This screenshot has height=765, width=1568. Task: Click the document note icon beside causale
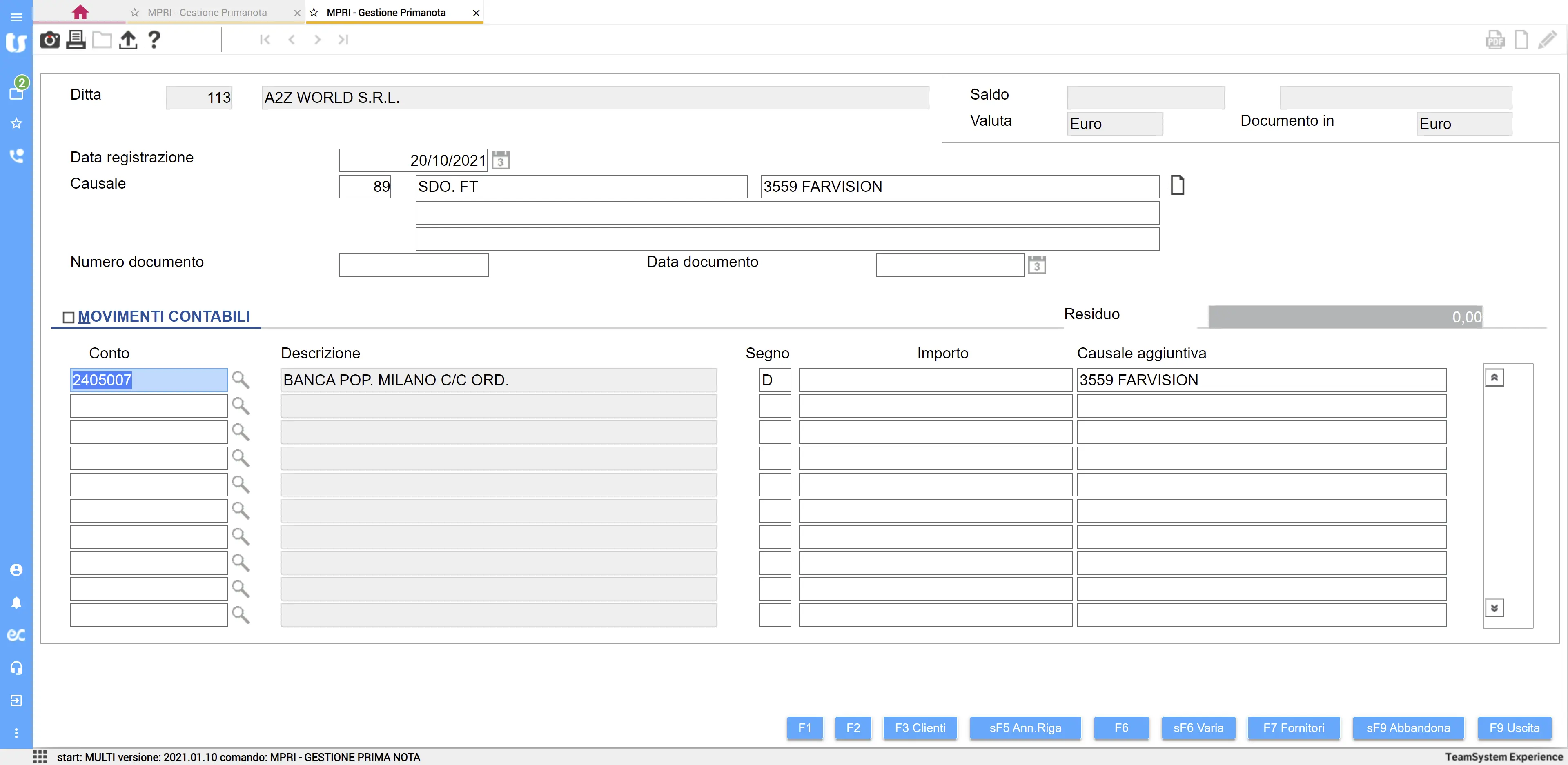click(1177, 185)
